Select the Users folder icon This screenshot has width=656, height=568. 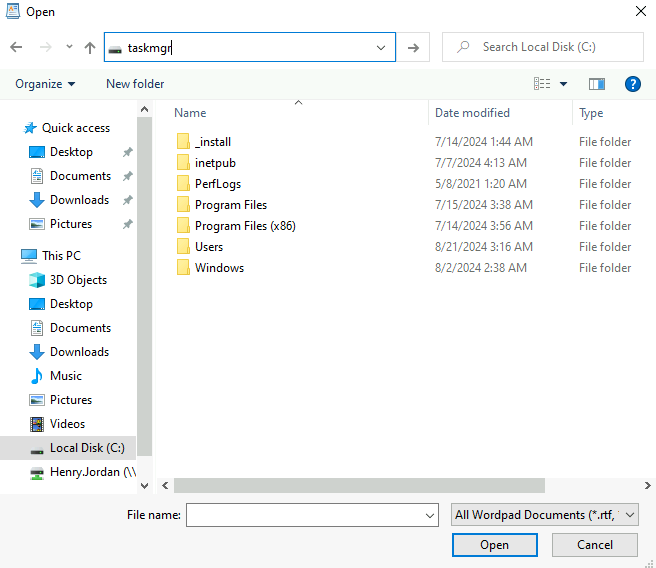(183, 247)
